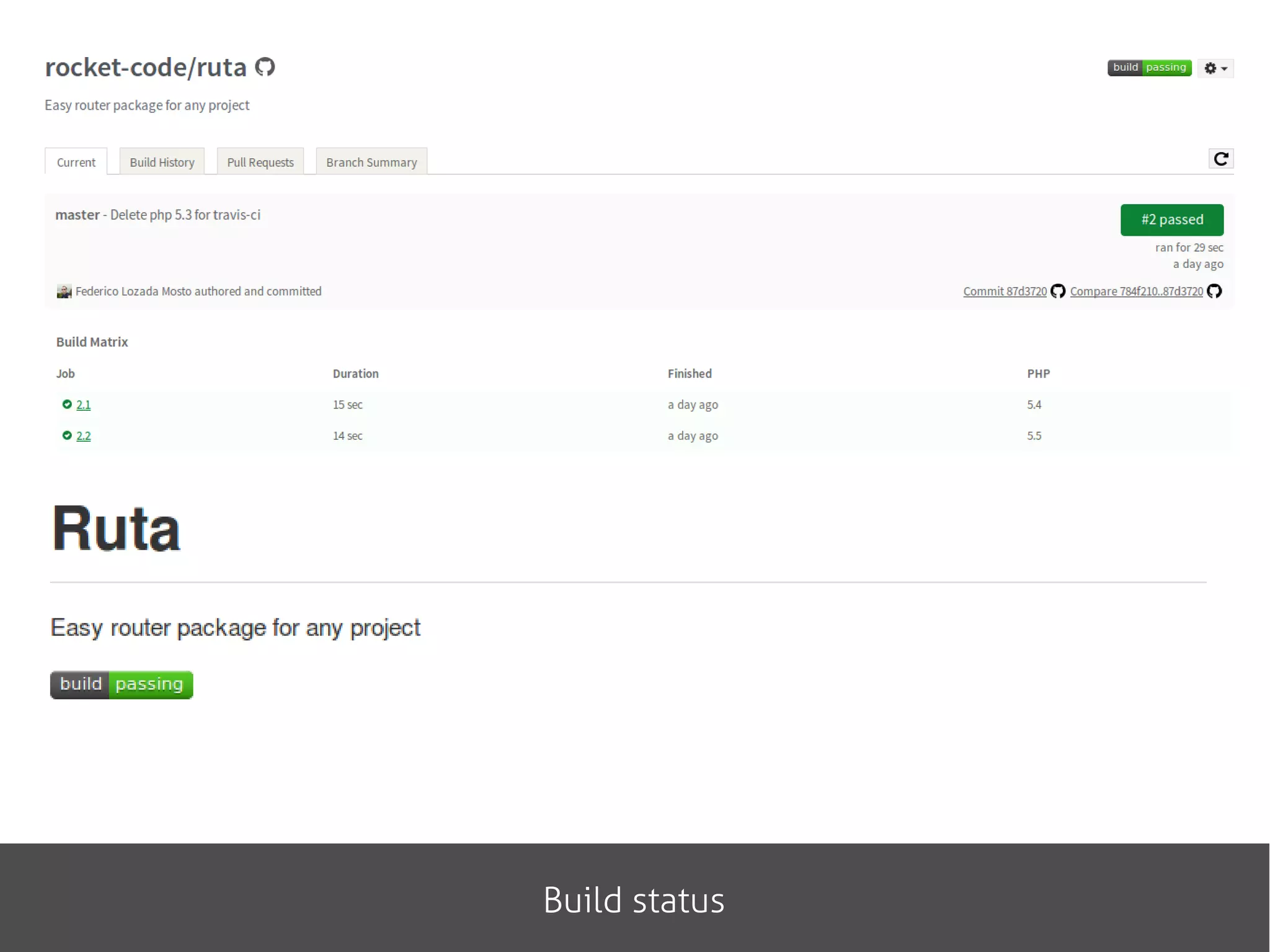Viewport: 1270px width, 952px height.
Task: Click the 'Build Matrix' heading
Action: 92,342
